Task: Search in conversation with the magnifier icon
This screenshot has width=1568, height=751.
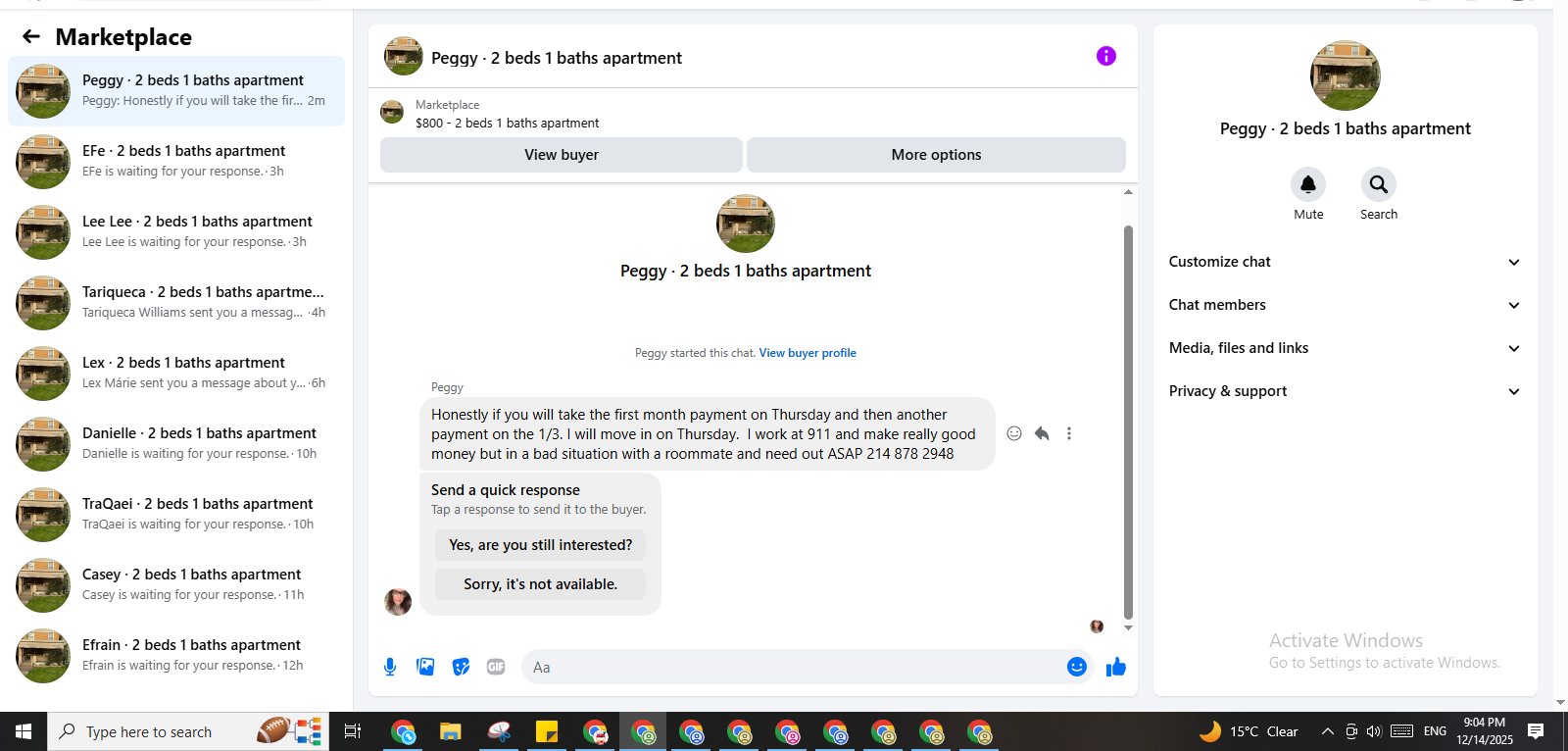Action: click(x=1379, y=184)
